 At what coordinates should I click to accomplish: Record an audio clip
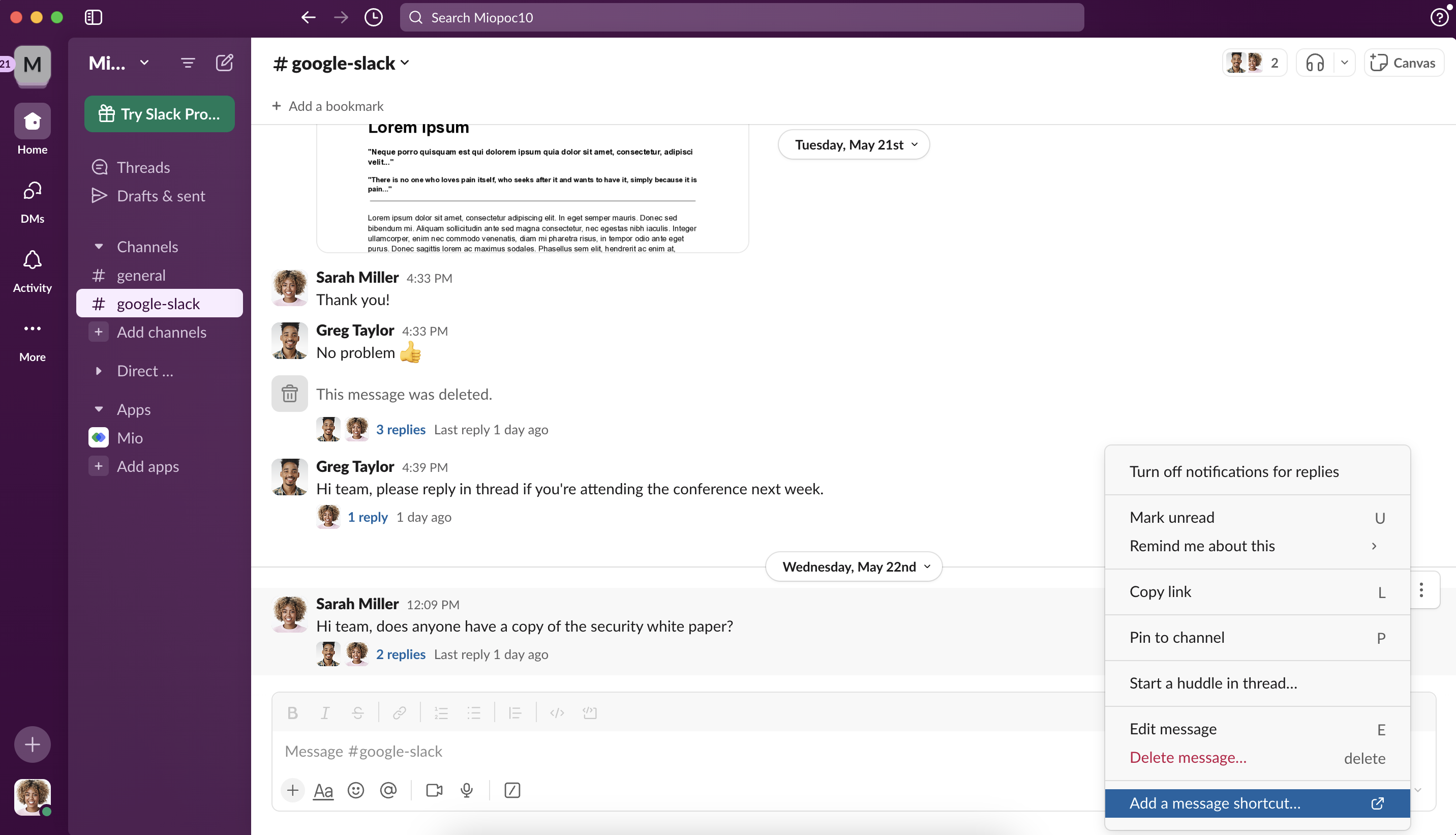pyautogui.click(x=467, y=790)
